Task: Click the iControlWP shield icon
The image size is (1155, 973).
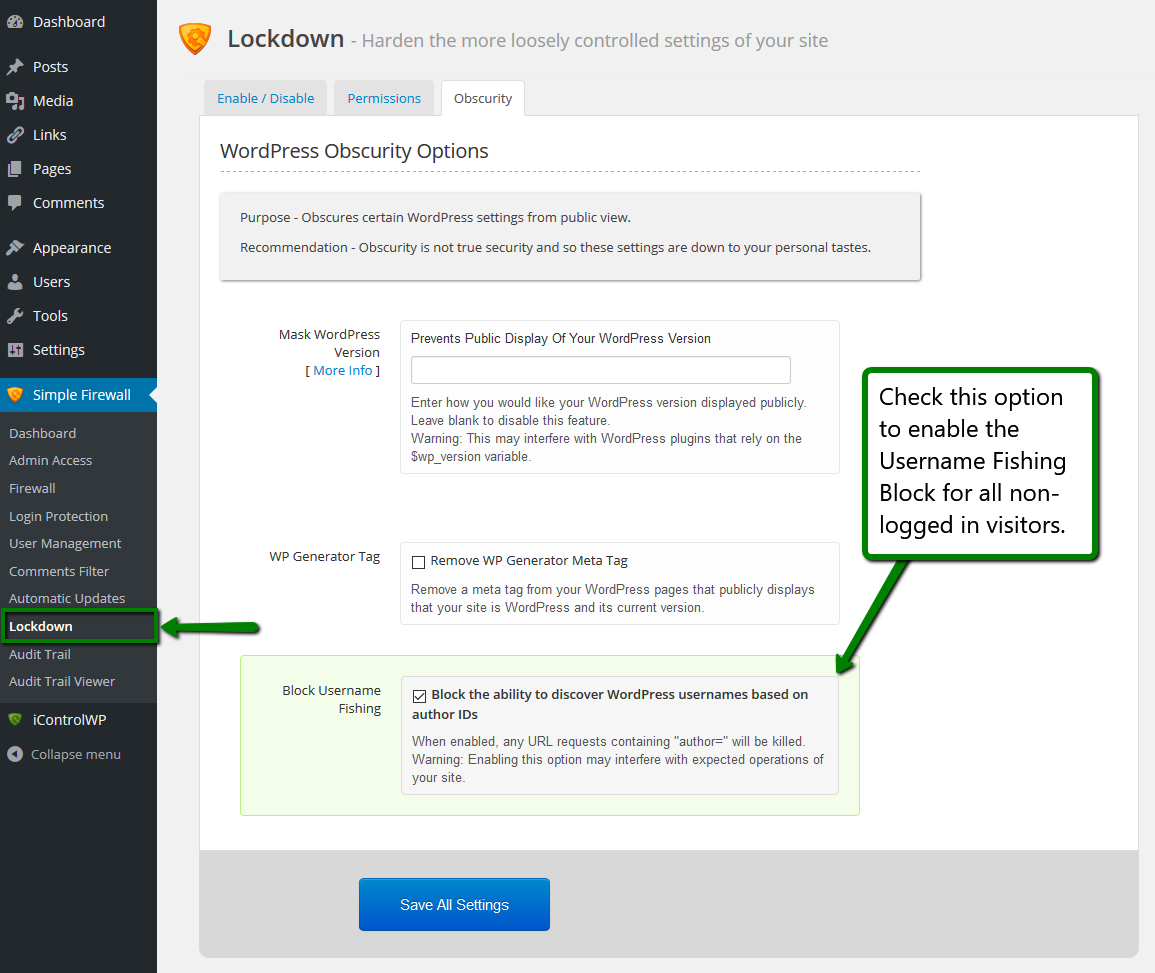Action: (x=15, y=720)
